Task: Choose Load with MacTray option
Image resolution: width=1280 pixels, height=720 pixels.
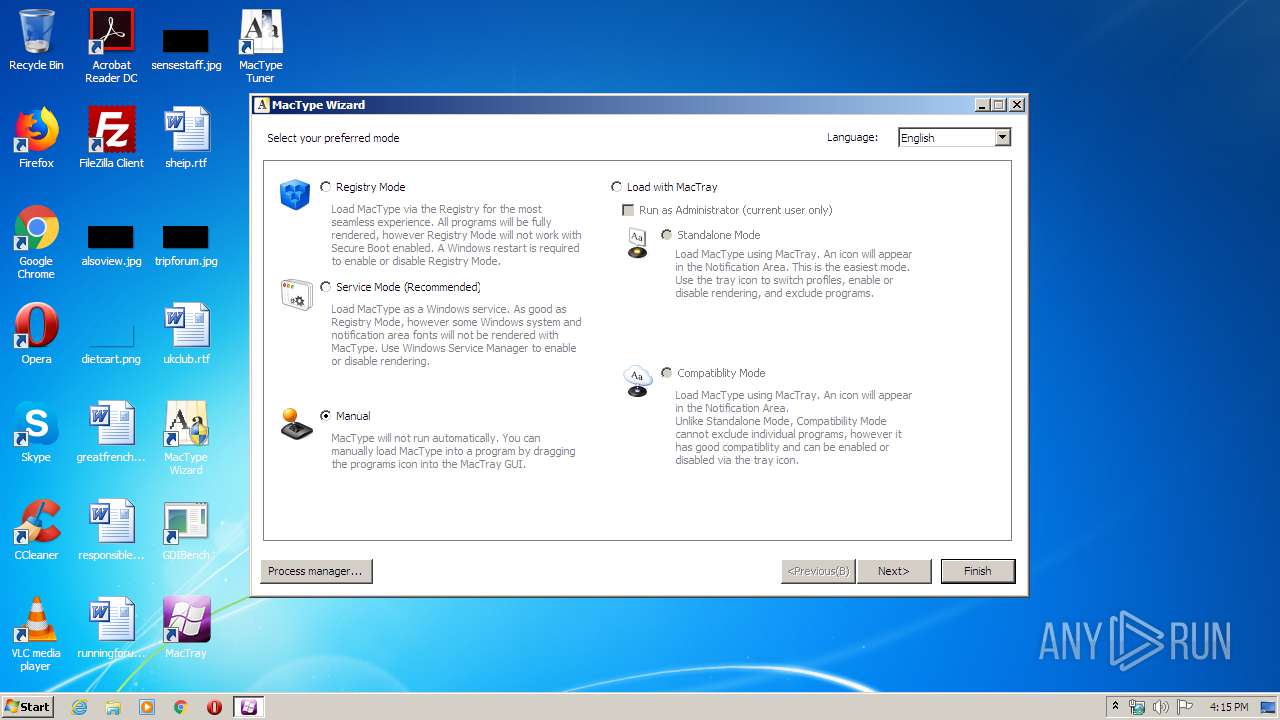Action: click(x=616, y=187)
